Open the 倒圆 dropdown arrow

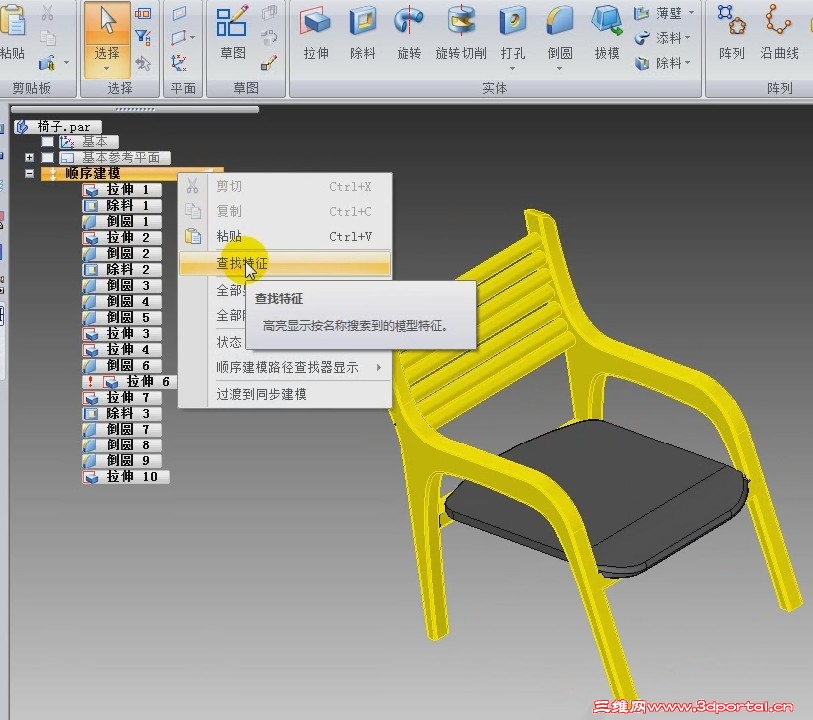[x=559, y=68]
